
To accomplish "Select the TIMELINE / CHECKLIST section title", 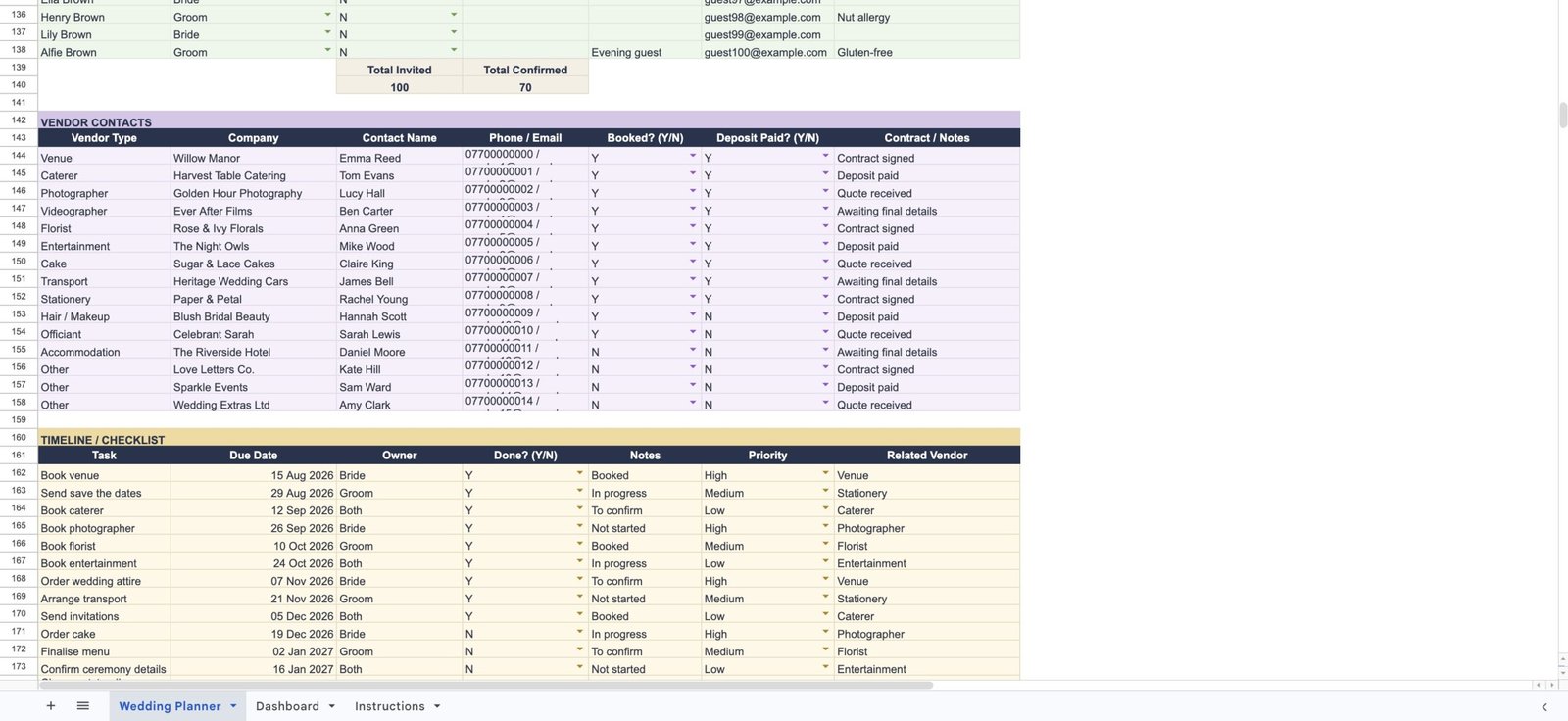I will (103, 440).
